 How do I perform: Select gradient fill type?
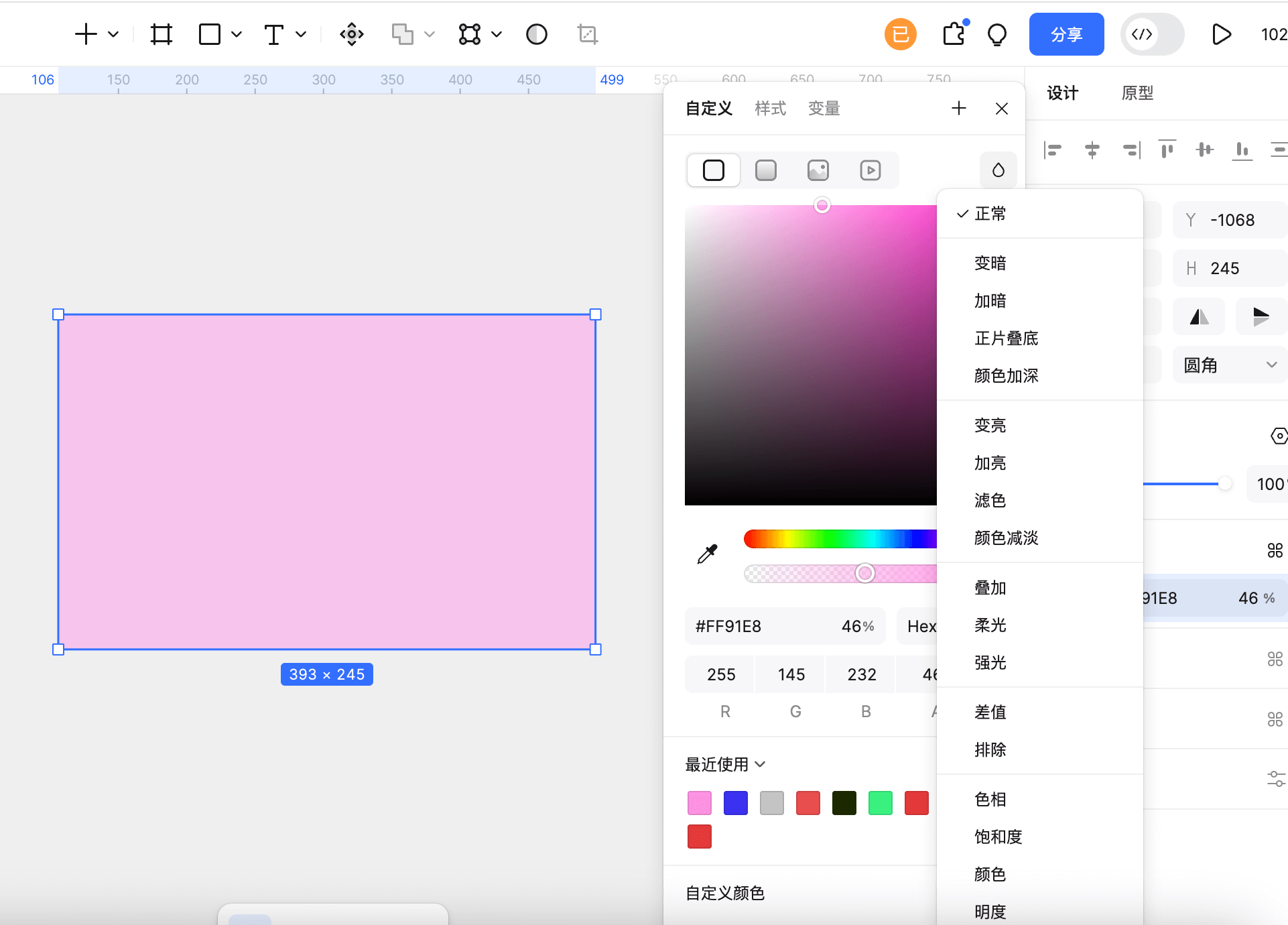click(x=765, y=170)
